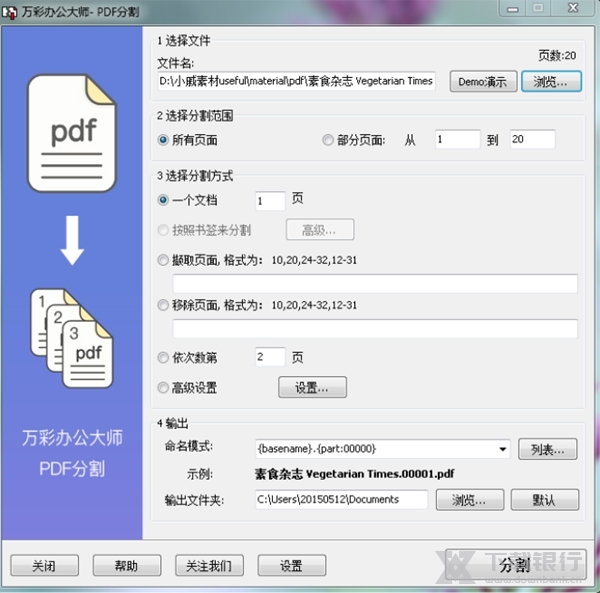Select 撷取页面 extract pages option

pyautogui.click(x=164, y=260)
